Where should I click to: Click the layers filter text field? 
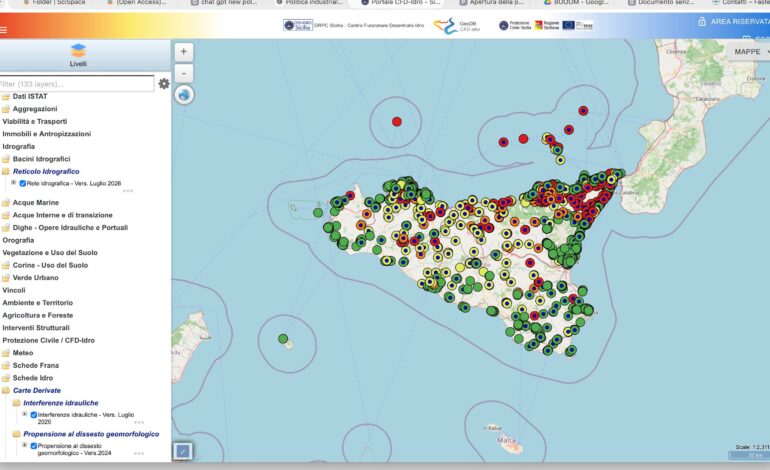click(x=76, y=83)
